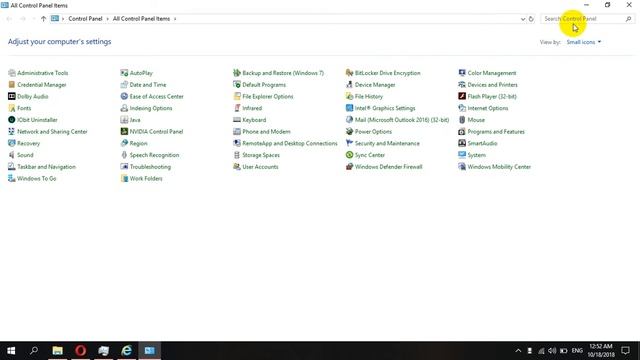Open Internet Explorer from the taskbar
640x360 pixels.
[127, 351]
